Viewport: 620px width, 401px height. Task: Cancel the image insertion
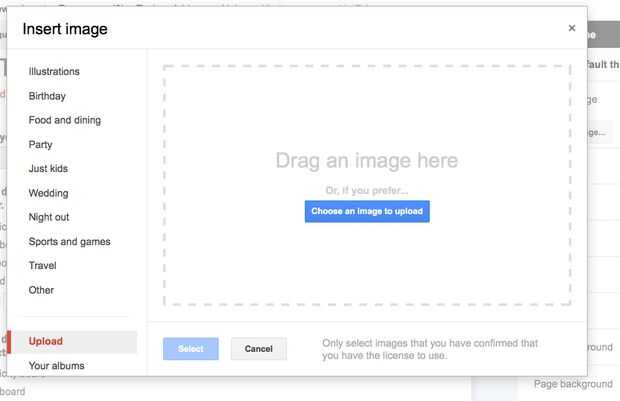tap(259, 349)
